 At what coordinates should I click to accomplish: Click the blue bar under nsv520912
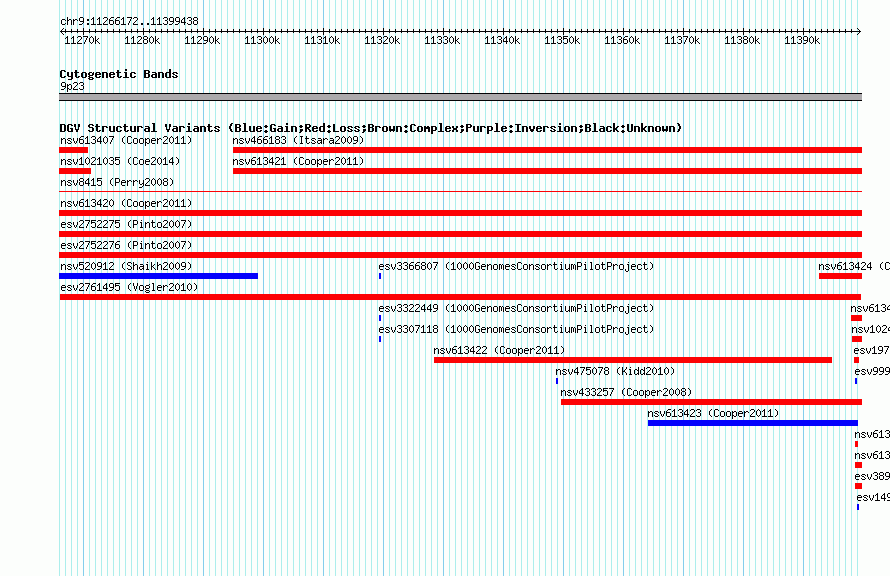coord(158,276)
